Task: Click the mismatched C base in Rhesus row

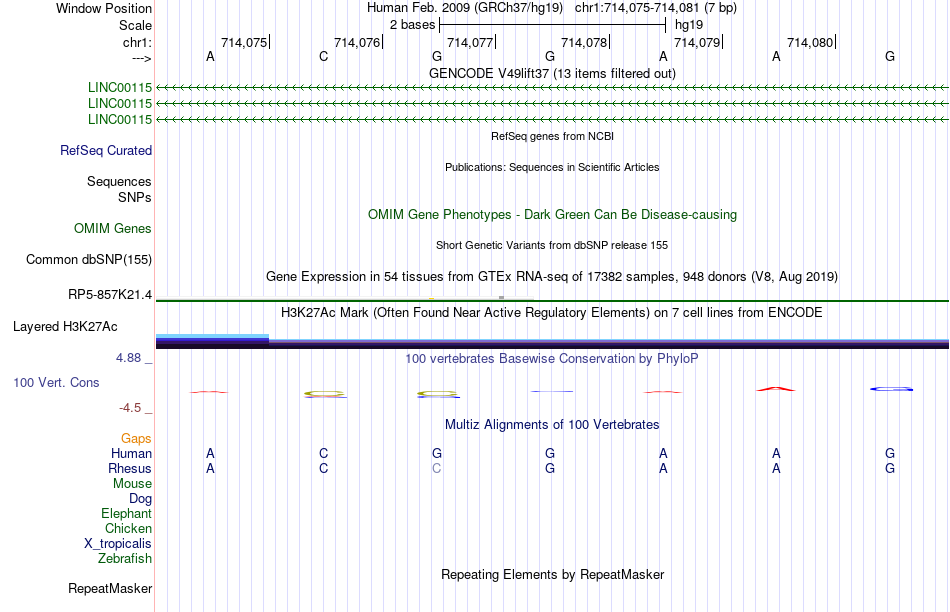Action: (436, 468)
